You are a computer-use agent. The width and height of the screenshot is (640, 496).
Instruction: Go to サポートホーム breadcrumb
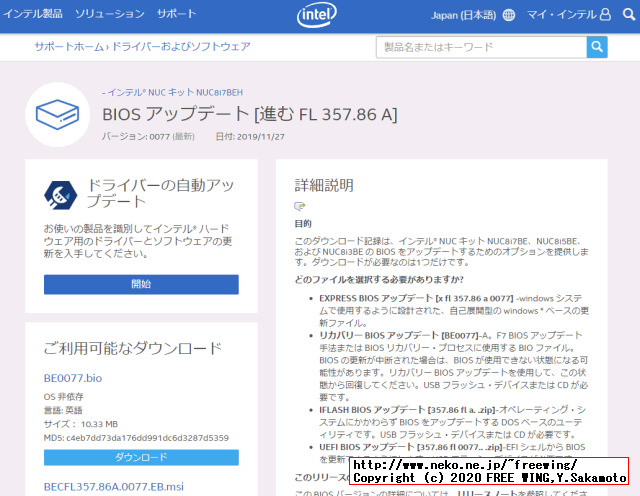point(69,47)
